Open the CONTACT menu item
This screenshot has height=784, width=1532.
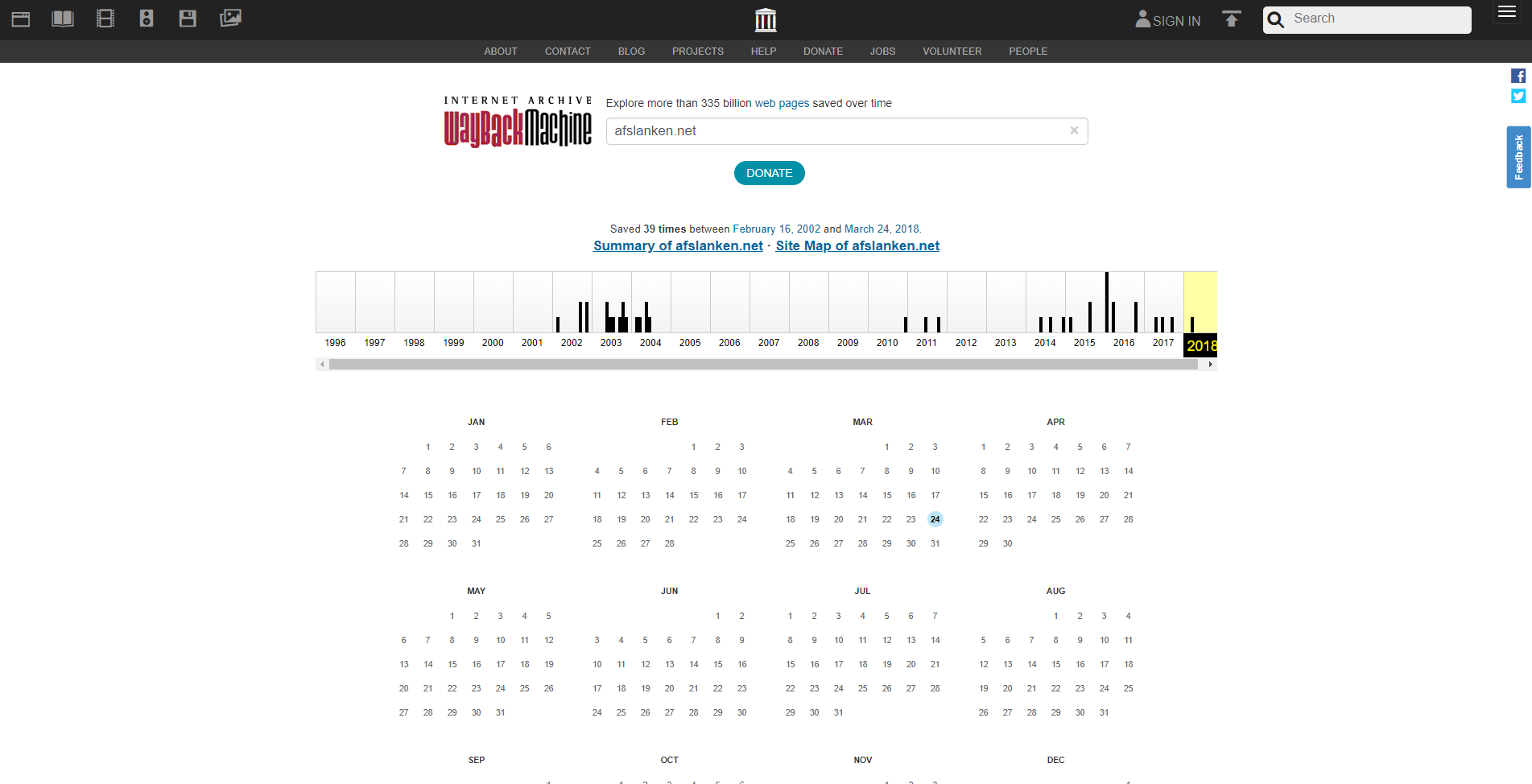[x=568, y=52]
